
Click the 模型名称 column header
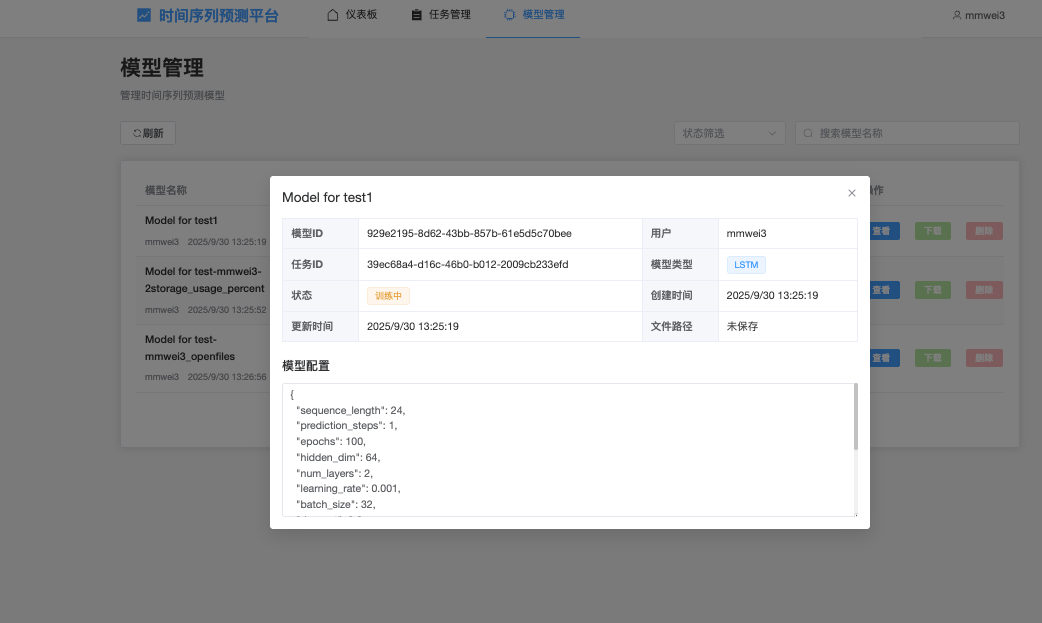pos(166,190)
